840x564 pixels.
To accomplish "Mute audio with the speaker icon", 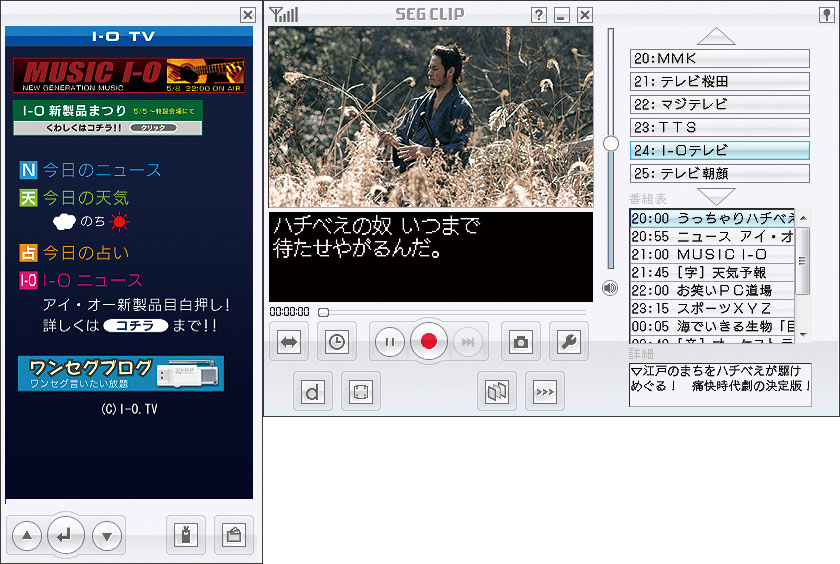I will coord(610,288).
